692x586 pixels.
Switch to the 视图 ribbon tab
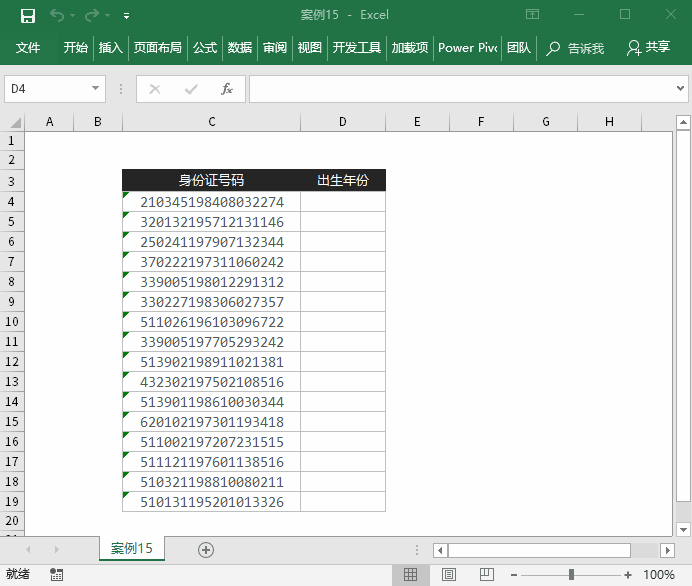[309, 47]
